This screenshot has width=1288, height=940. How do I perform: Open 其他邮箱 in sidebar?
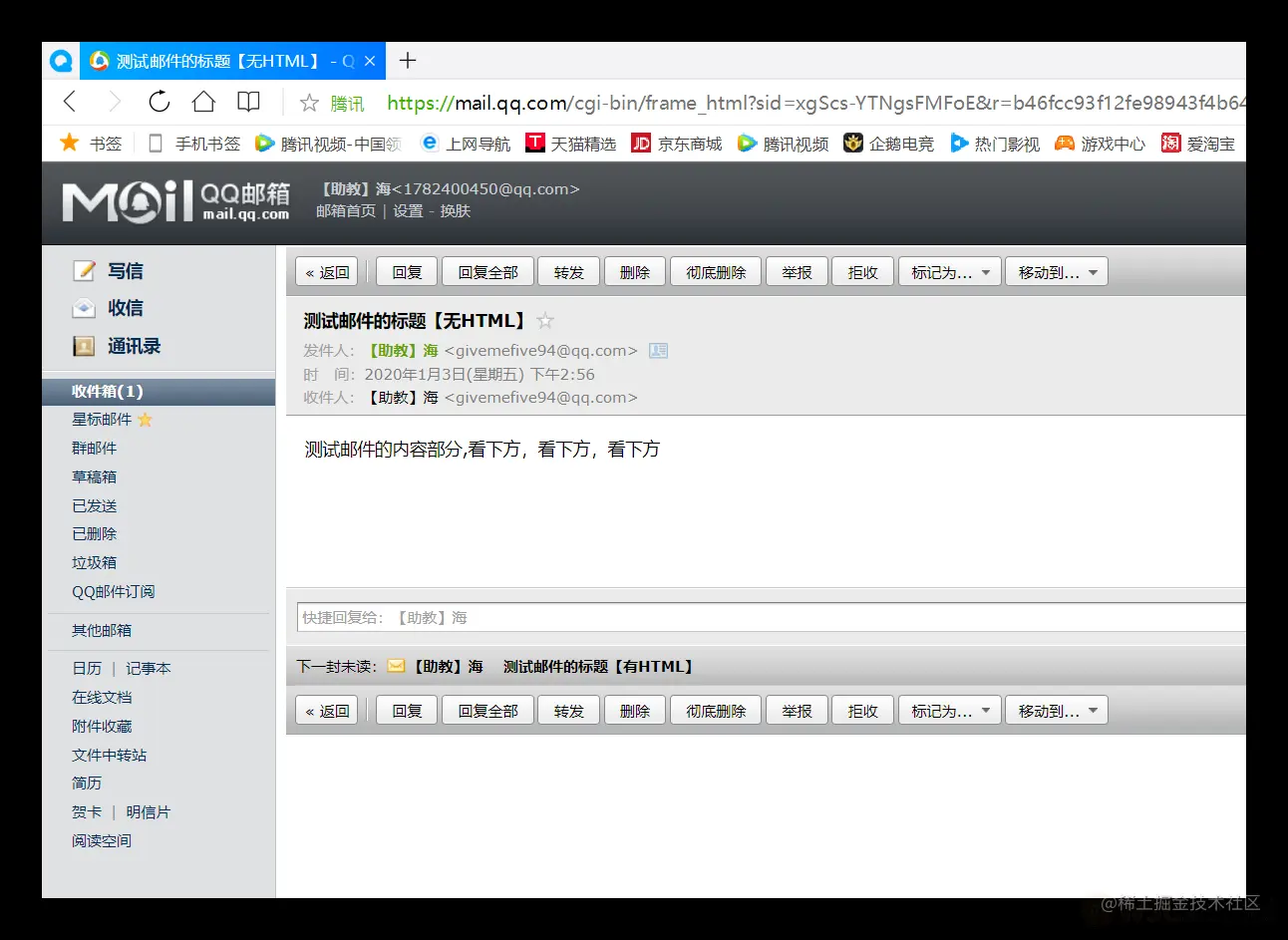pos(102,631)
